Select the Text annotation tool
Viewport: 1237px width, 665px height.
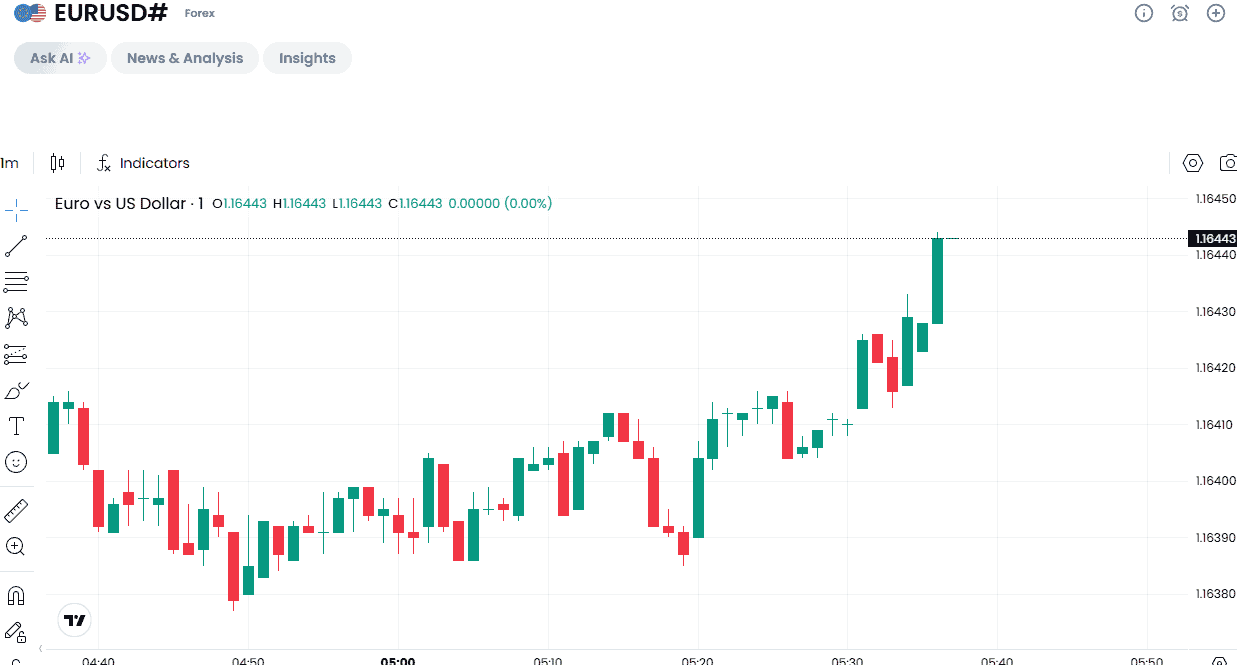tap(16, 426)
